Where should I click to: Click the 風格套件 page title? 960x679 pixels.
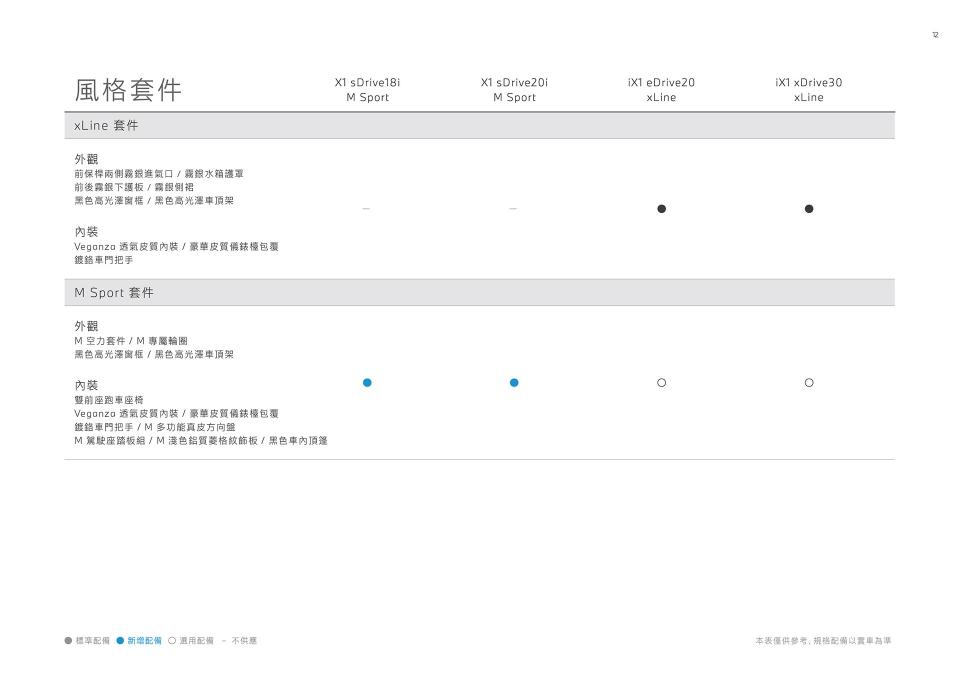(x=128, y=90)
